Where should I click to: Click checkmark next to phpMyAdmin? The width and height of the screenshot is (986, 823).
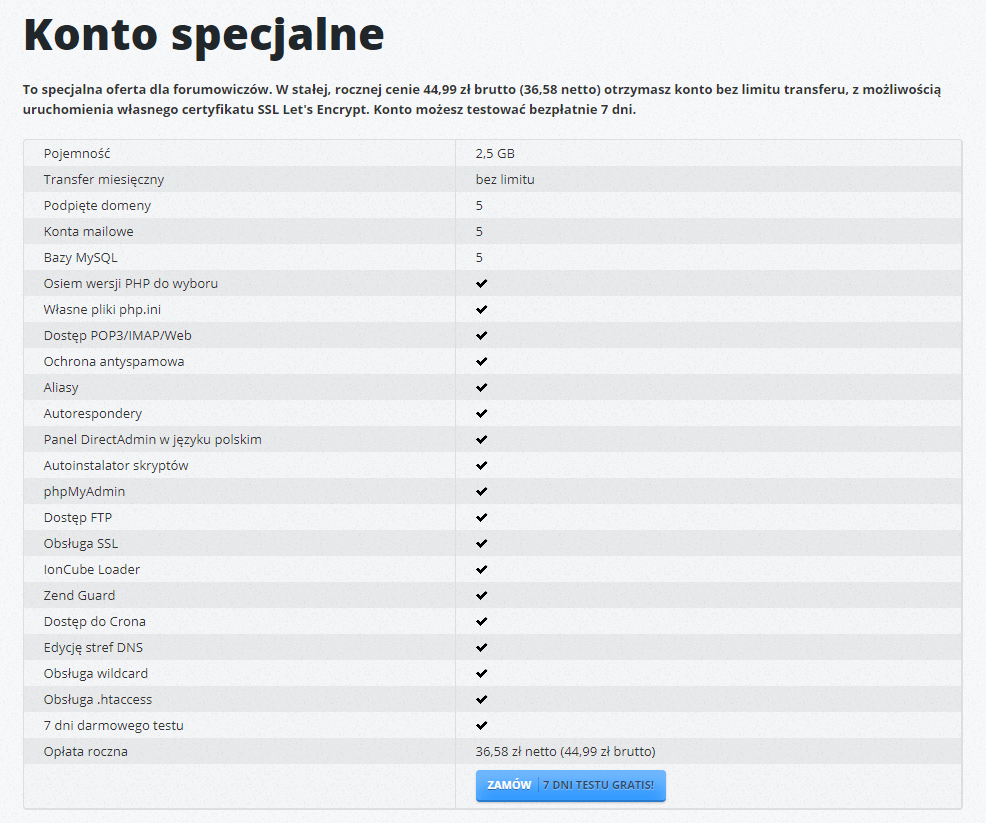tap(481, 491)
